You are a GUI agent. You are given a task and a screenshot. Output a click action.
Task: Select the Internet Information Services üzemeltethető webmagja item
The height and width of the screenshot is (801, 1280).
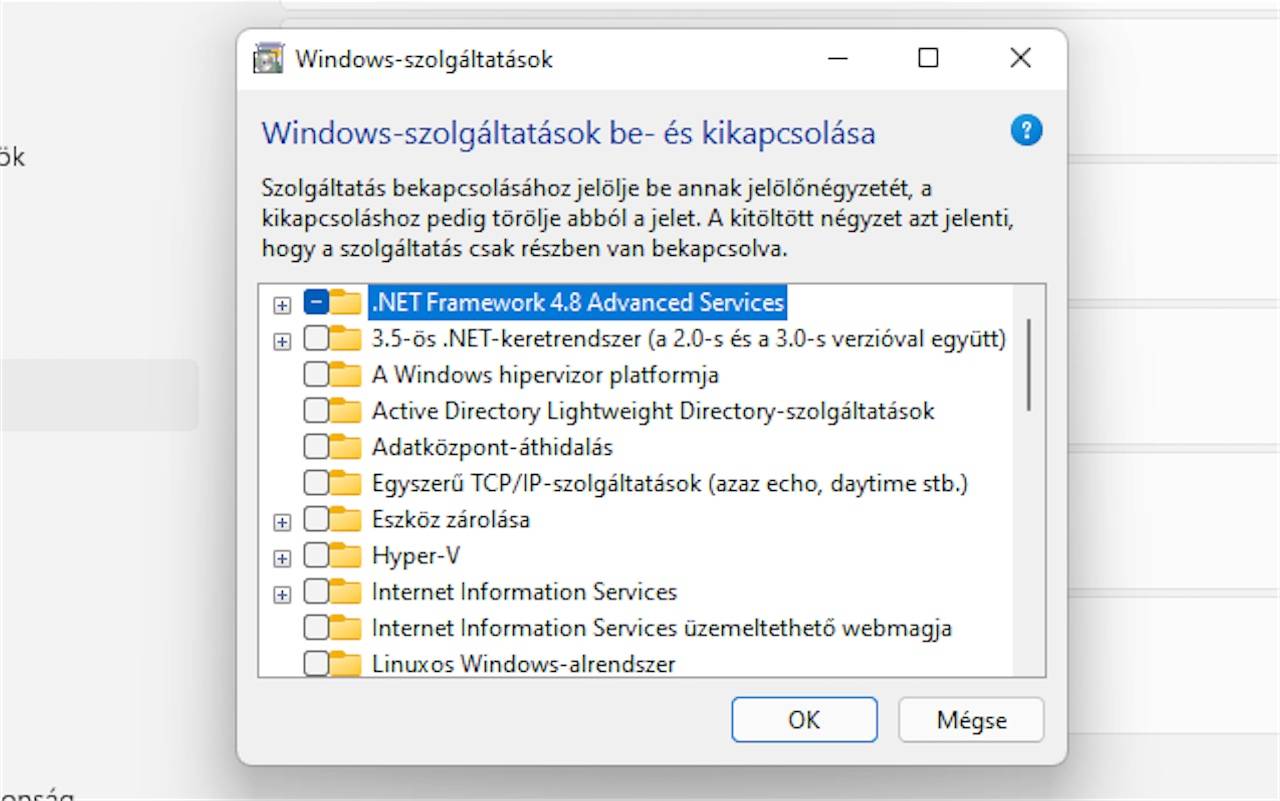(x=661, y=628)
